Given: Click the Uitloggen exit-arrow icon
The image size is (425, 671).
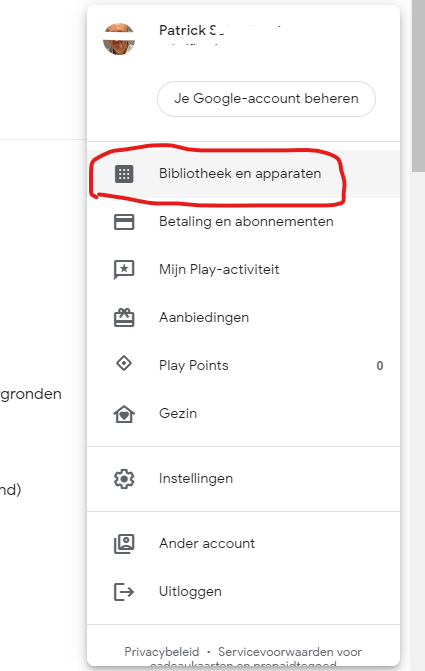Looking at the screenshot, I should click(124, 592).
